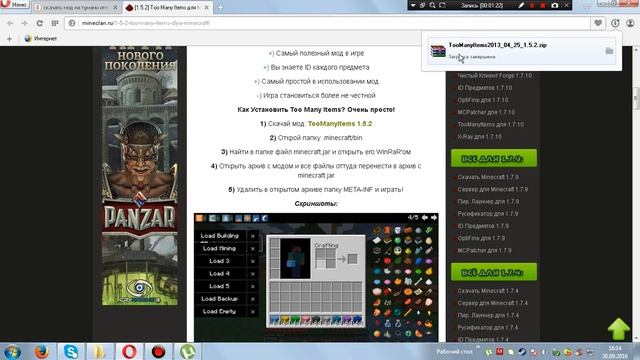Expand the recording toolbar dropdown arrow
Viewport: 640px width, 360px height.
coord(413,5)
